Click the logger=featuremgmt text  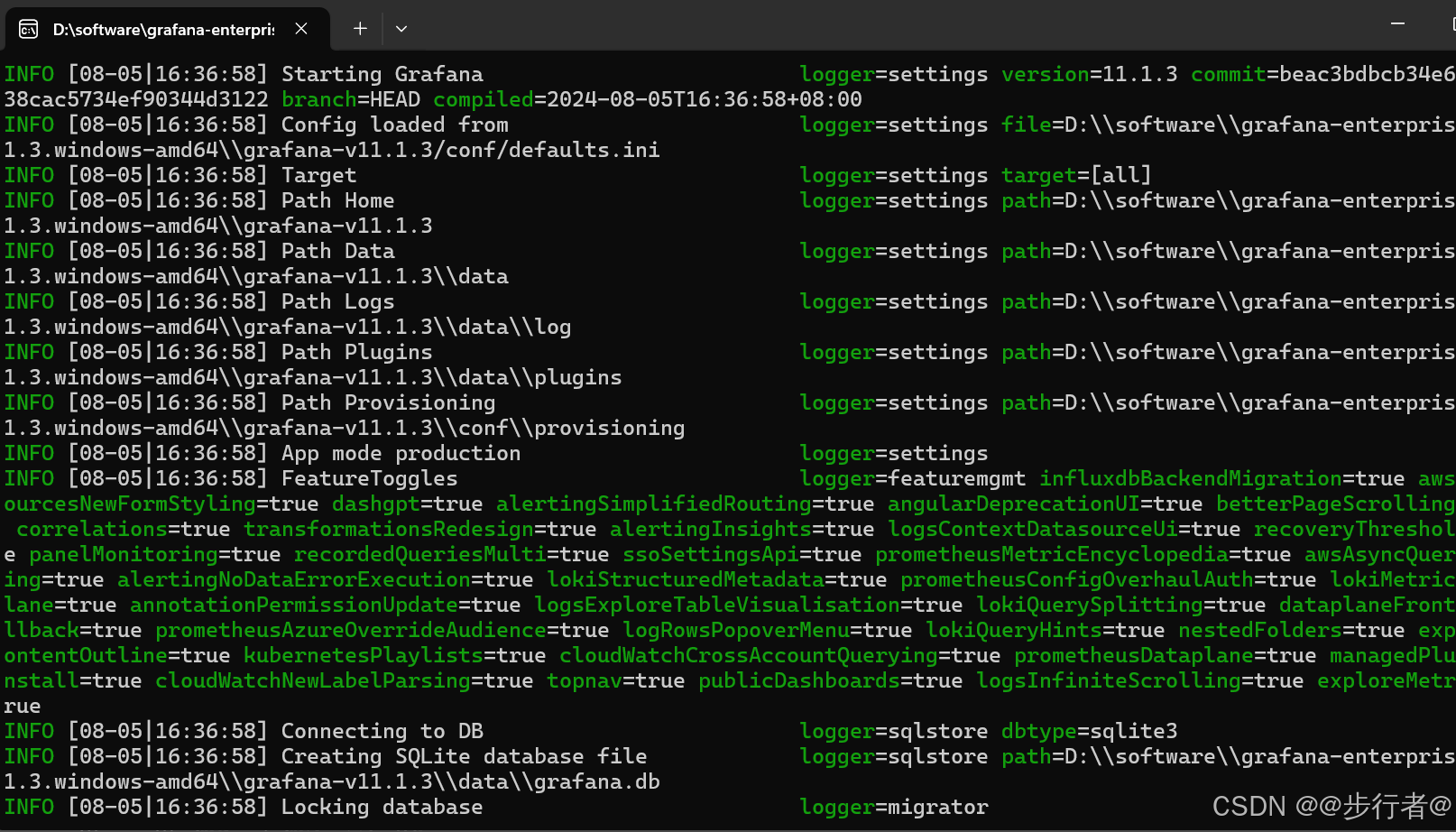912,478
